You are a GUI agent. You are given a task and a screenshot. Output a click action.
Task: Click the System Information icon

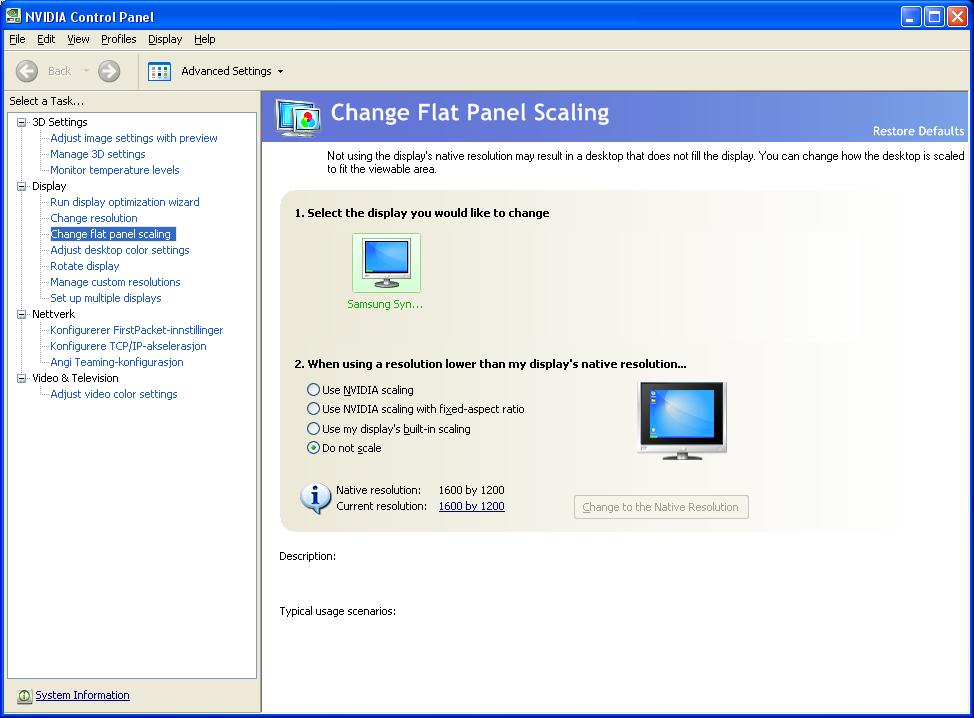pos(24,696)
